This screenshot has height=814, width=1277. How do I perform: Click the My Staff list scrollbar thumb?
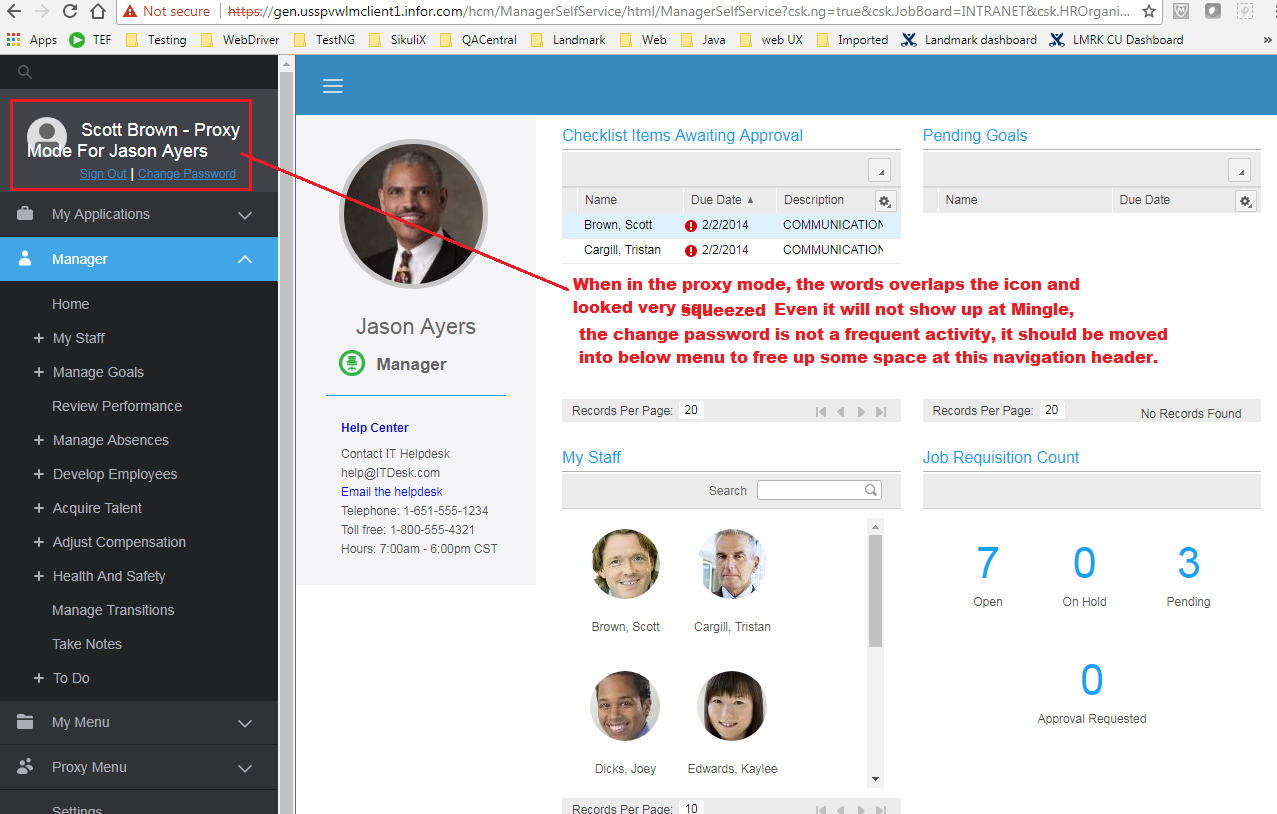point(876,591)
